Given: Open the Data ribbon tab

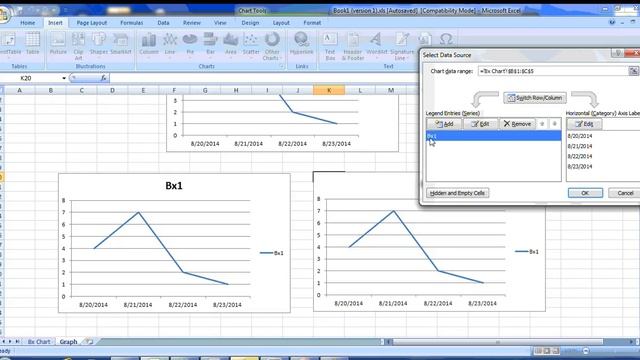Looking at the screenshot, I should tap(163, 23).
